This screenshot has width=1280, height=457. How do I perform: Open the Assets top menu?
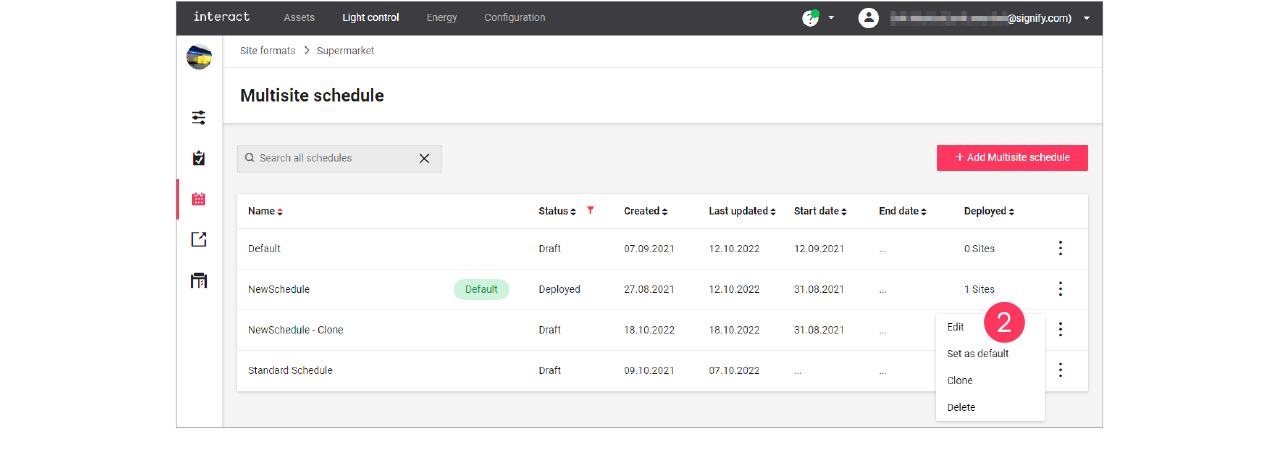(x=299, y=18)
